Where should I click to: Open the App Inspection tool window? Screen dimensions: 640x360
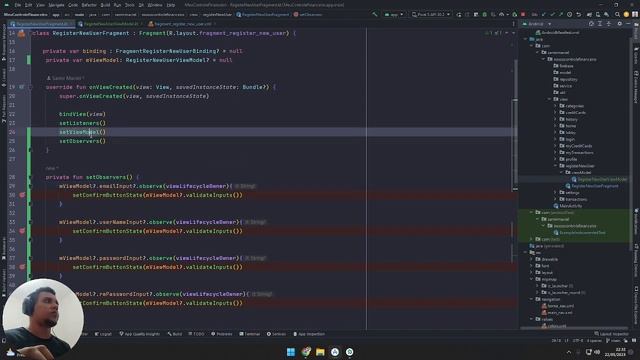pyautogui.click(x=309, y=334)
